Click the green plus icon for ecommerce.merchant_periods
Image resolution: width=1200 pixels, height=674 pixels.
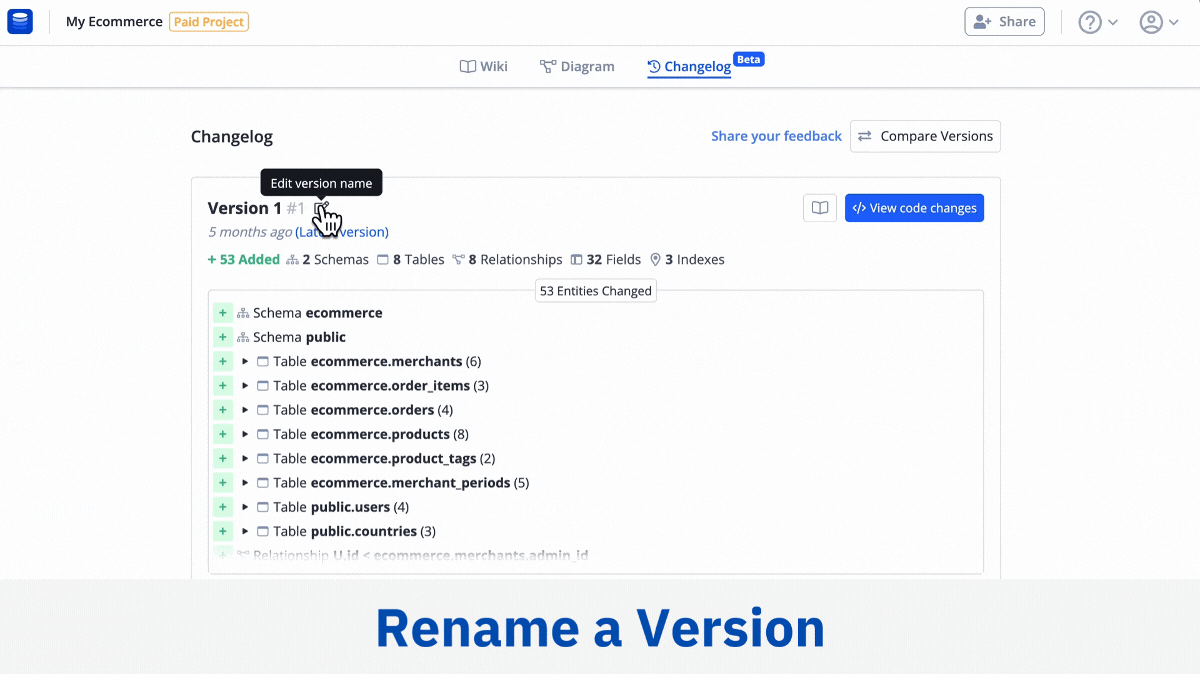pos(223,482)
